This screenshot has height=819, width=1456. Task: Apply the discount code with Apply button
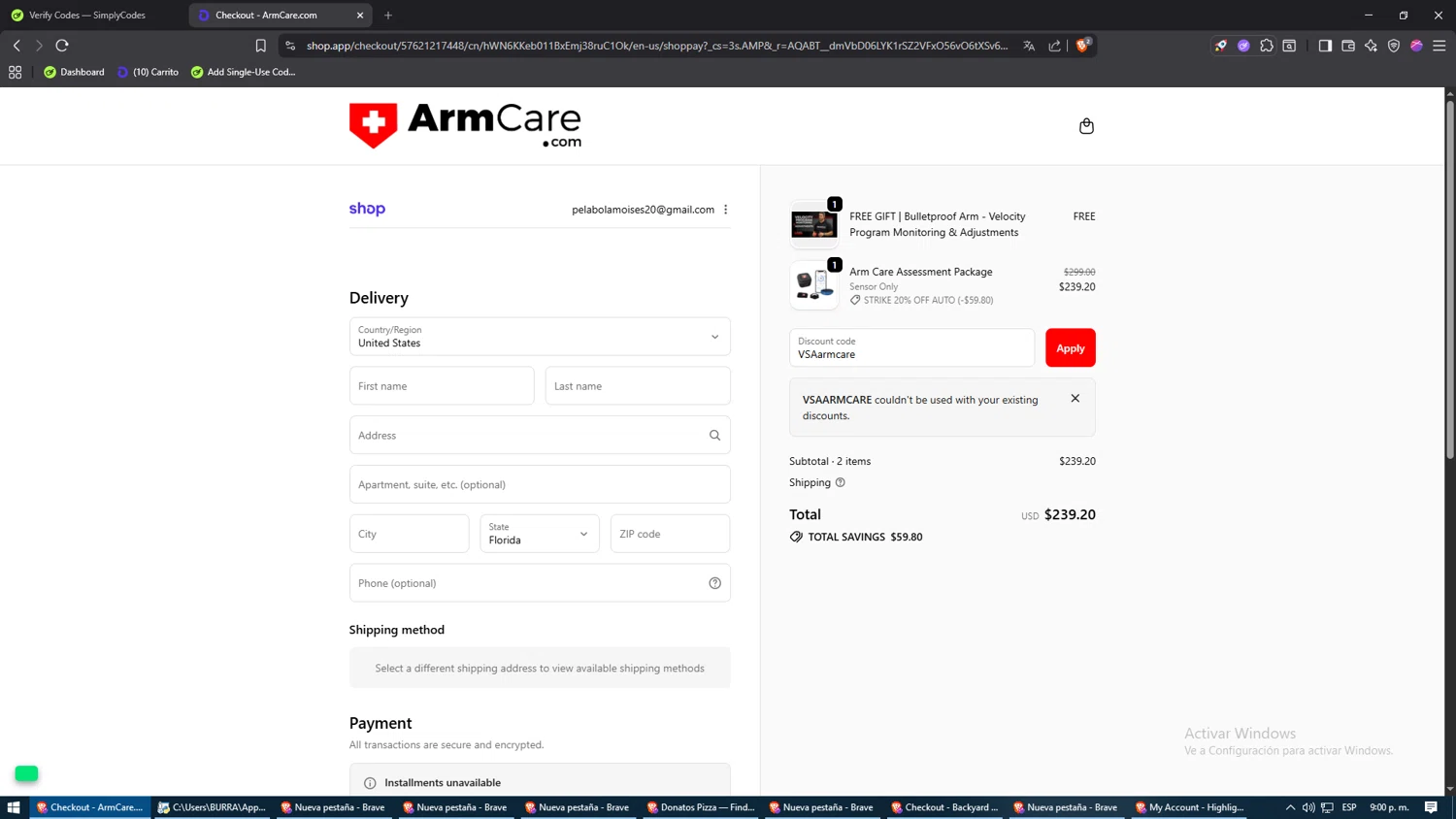[x=1071, y=348]
